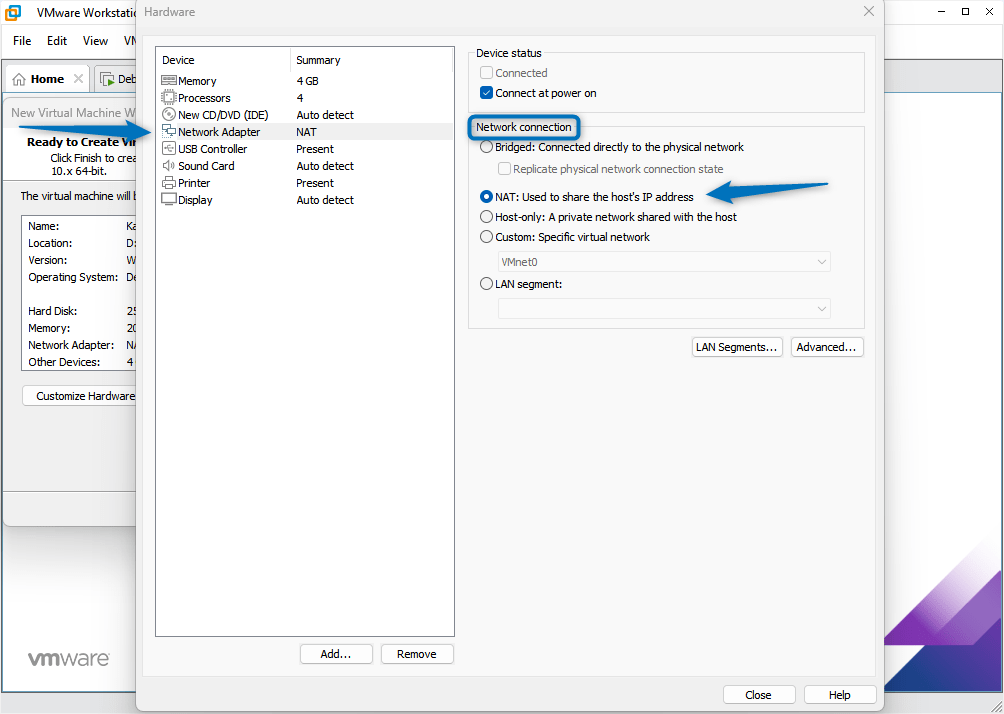Choose Host-only private network option

pos(486,216)
